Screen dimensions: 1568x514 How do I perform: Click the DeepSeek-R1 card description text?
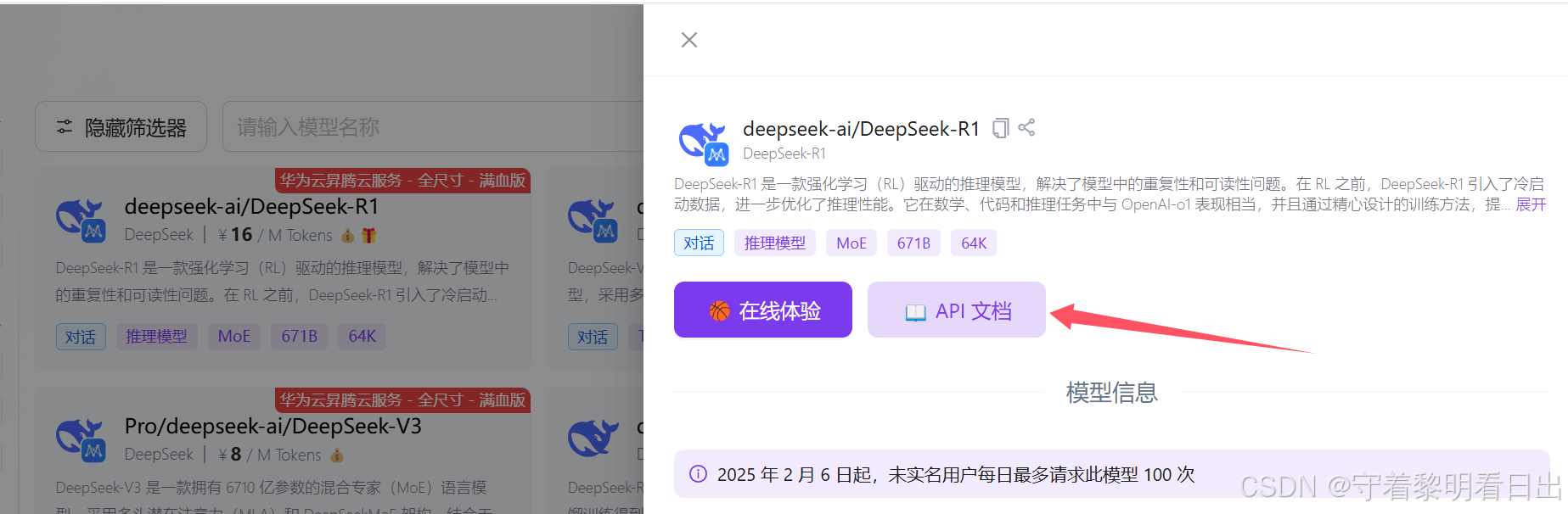click(x=283, y=282)
